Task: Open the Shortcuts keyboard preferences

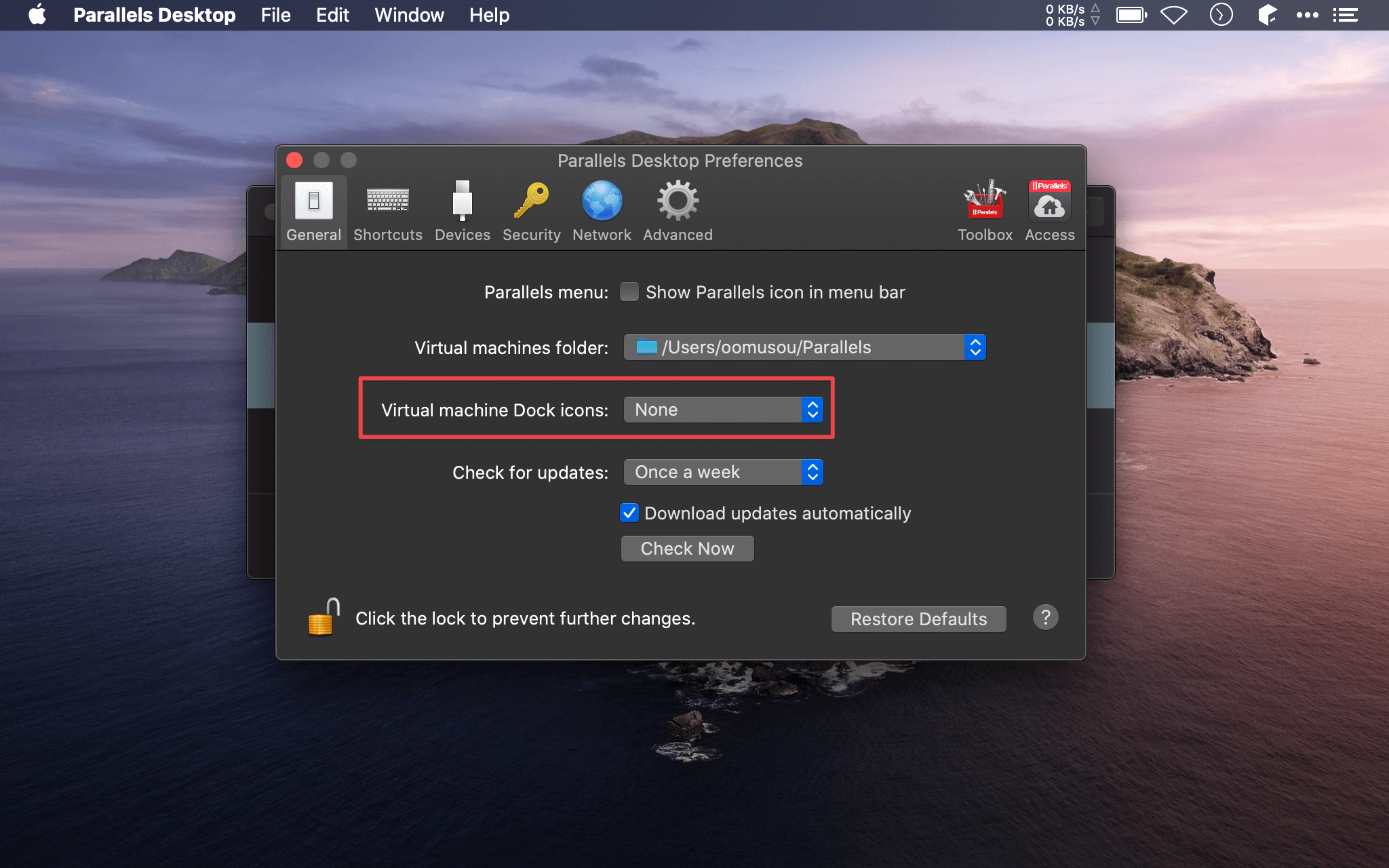Action: point(387,212)
